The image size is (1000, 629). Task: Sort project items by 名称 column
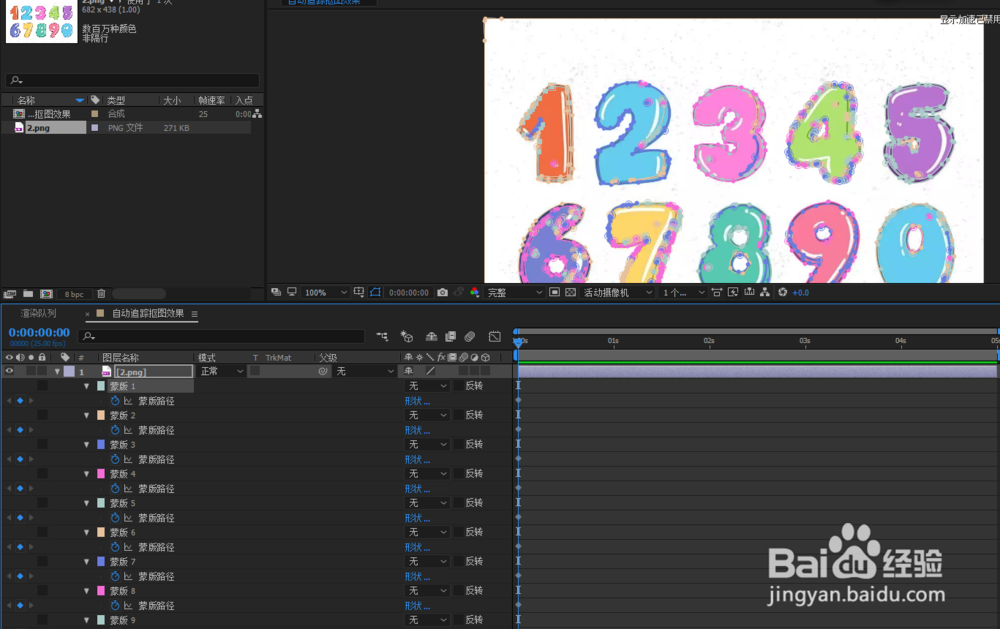click(26, 100)
